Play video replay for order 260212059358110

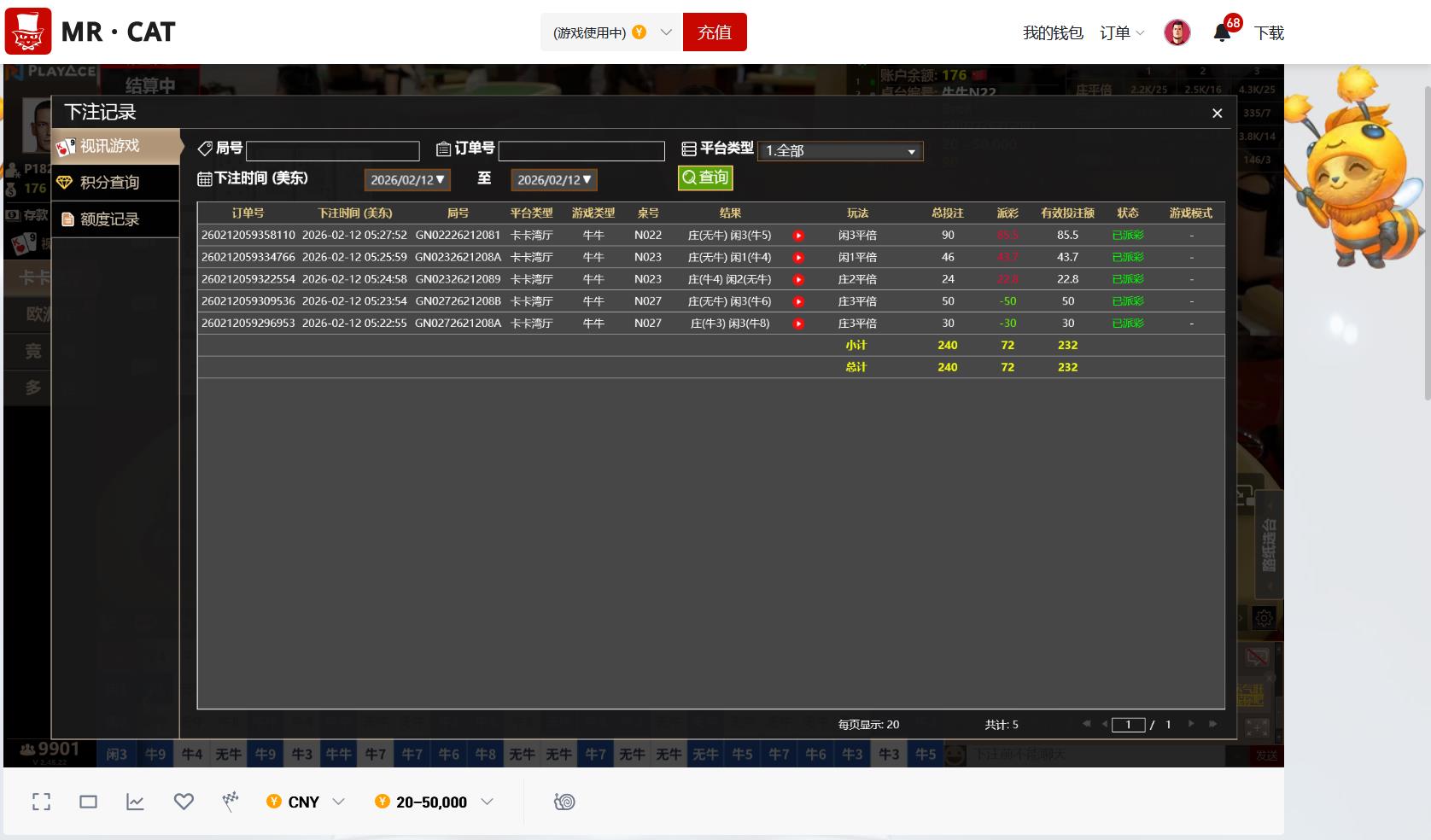coord(798,236)
